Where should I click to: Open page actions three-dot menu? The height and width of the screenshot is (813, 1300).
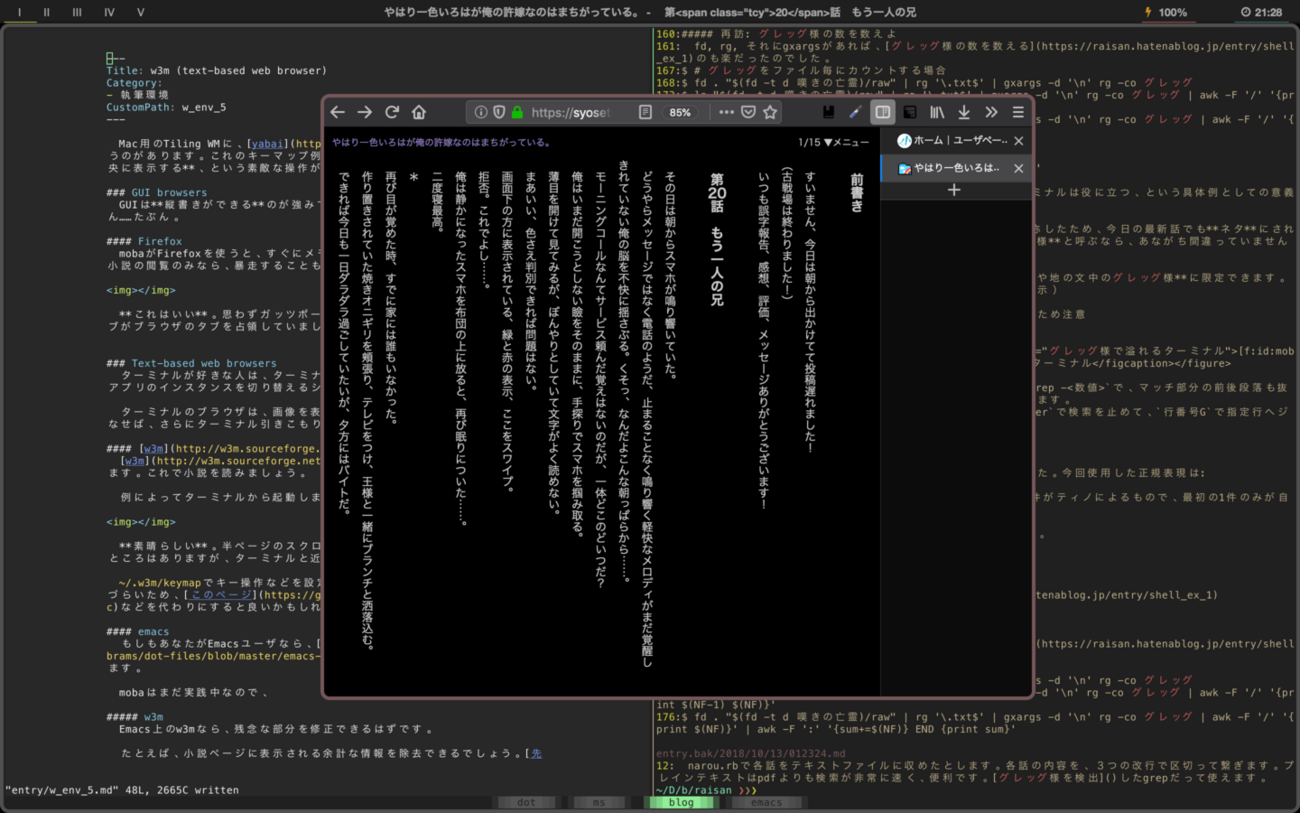726,113
